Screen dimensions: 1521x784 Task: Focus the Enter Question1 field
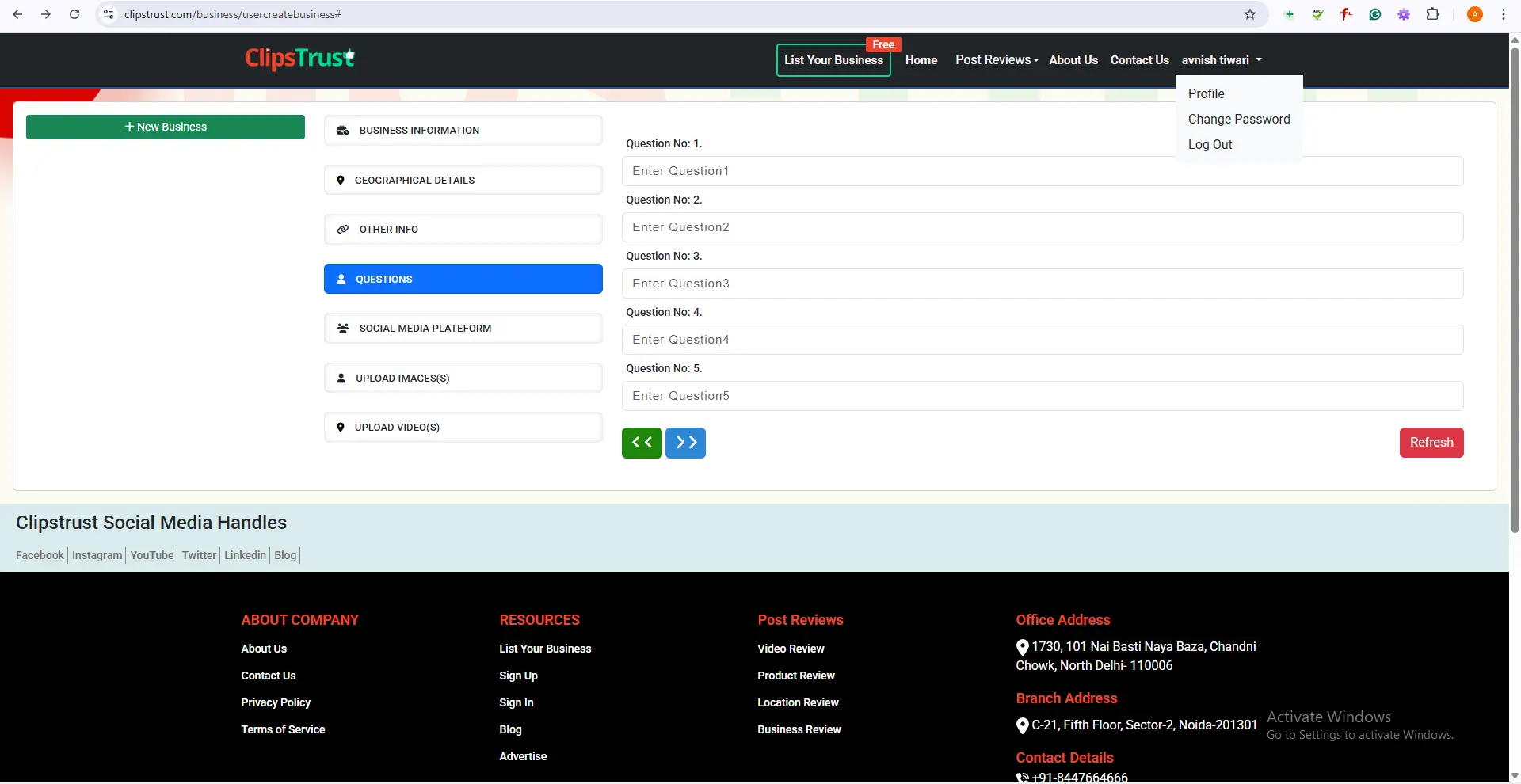click(x=1043, y=171)
